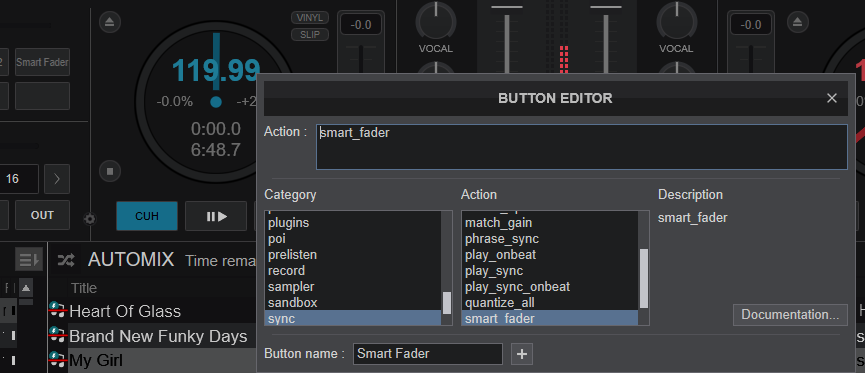Close the Button Editor dialog
865x373 pixels.
click(832, 98)
